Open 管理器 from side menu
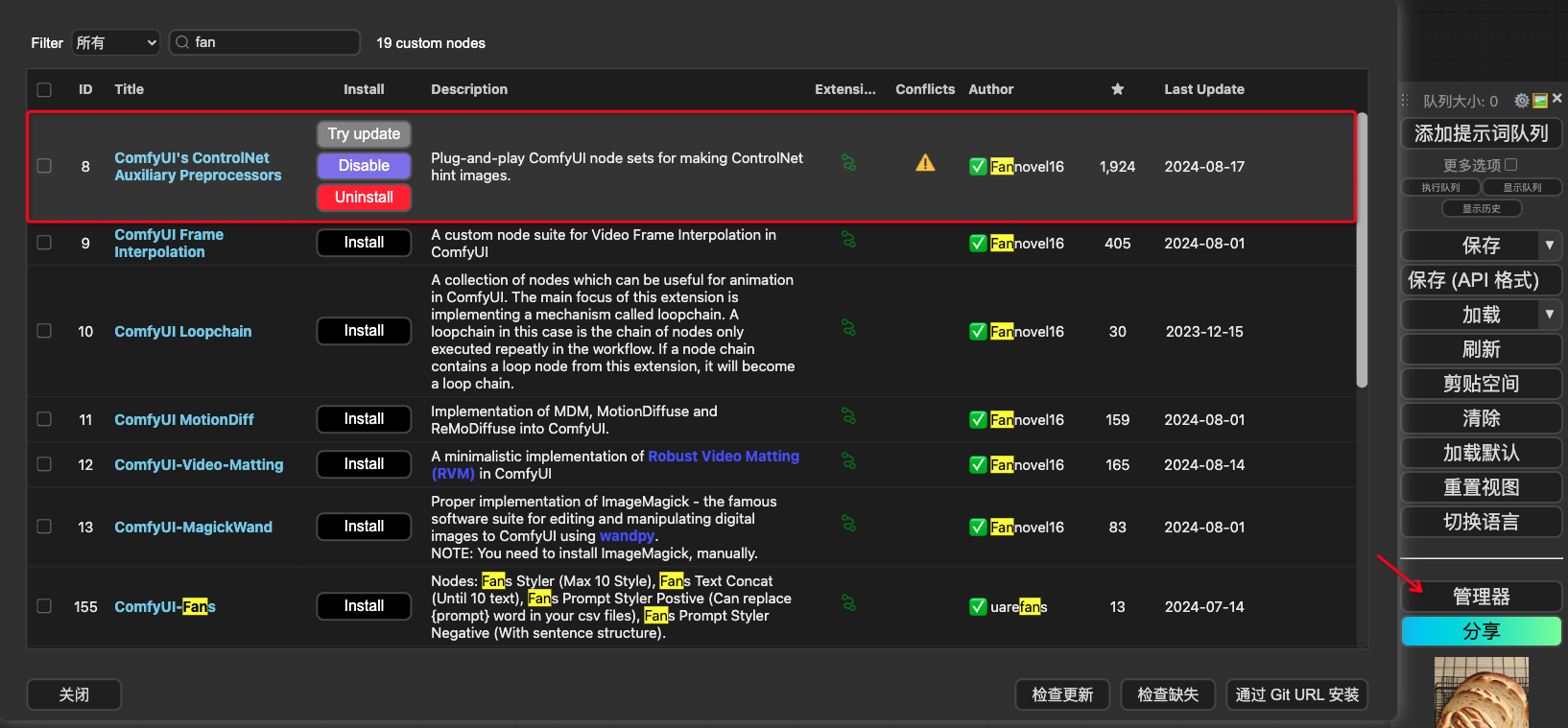Image resolution: width=1568 pixels, height=728 pixels. [x=1481, y=597]
